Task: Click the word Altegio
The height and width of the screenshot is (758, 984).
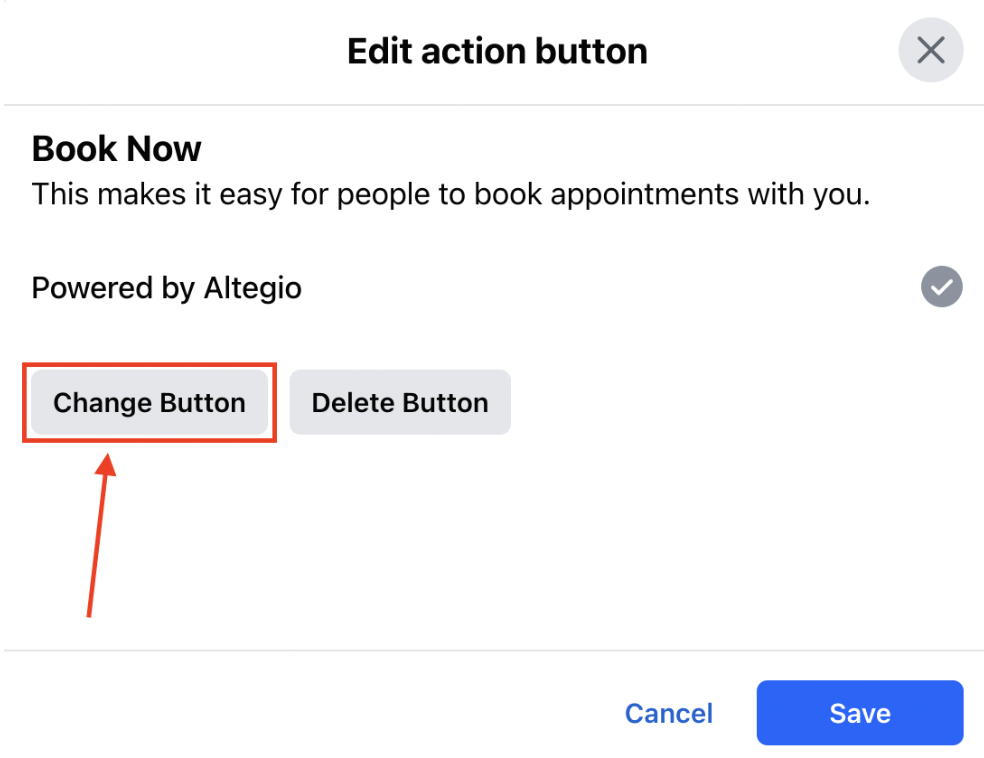Action: [x=253, y=289]
